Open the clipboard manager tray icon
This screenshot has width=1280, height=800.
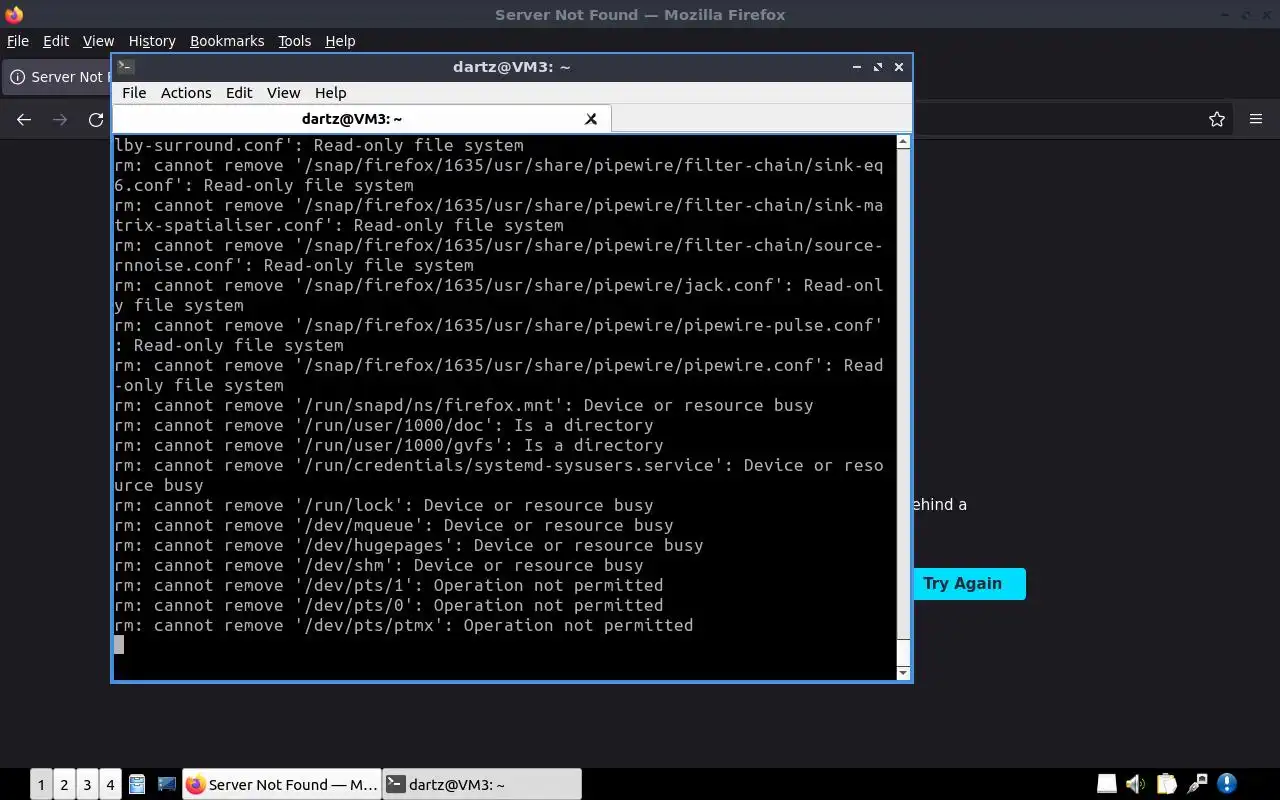[x=1166, y=784]
